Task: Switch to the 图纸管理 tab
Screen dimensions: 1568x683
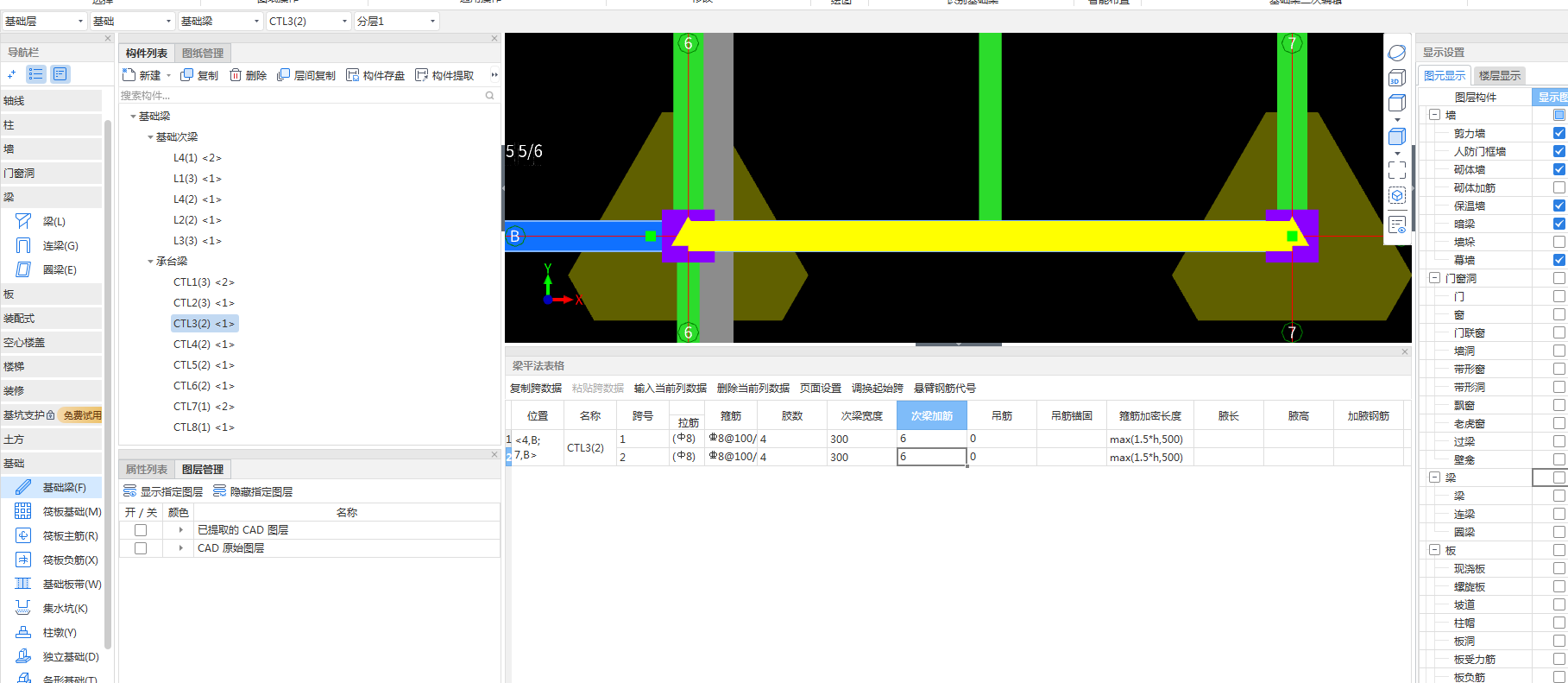Action: pyautogui.click(x=203, y=54)
